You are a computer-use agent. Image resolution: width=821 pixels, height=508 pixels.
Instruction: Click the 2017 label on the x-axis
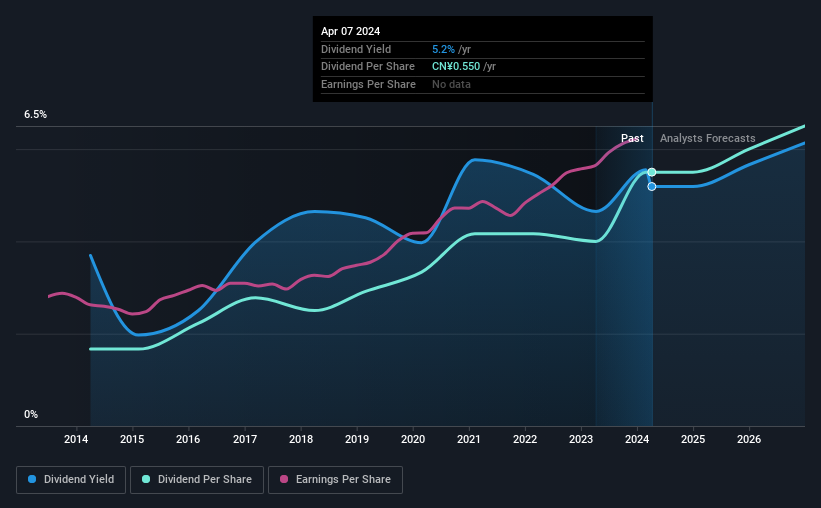[x=245, y=439]
